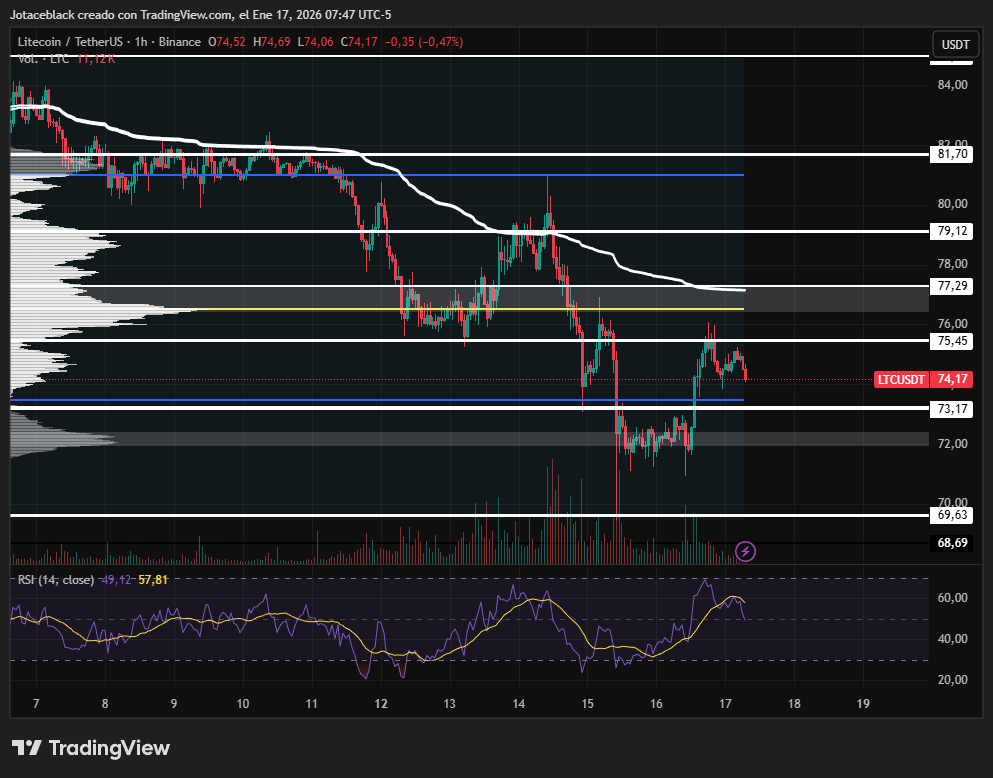This screenshot has width=993, height=778.
Task: Click date 7 on the time axis
Action: (x=36, y=704)
